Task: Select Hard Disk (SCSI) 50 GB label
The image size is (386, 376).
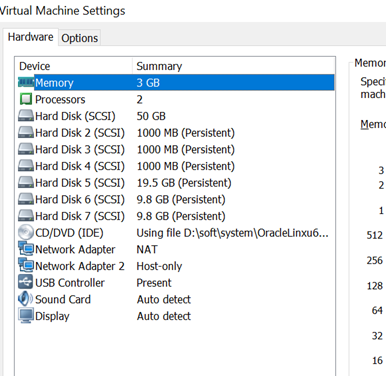Action: click(x=75, y=116)
